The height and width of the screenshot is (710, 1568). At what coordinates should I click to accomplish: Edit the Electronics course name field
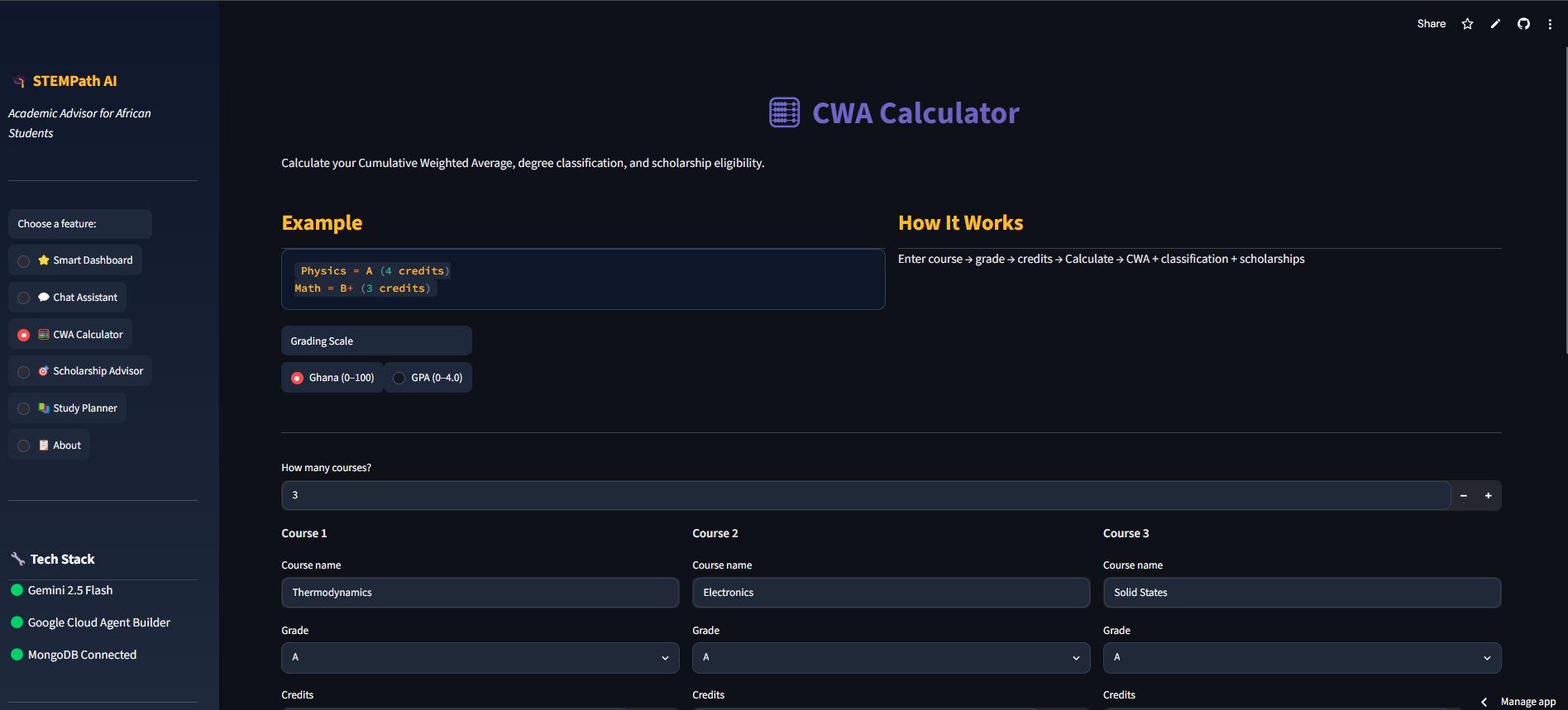click(x=891, y=593)
